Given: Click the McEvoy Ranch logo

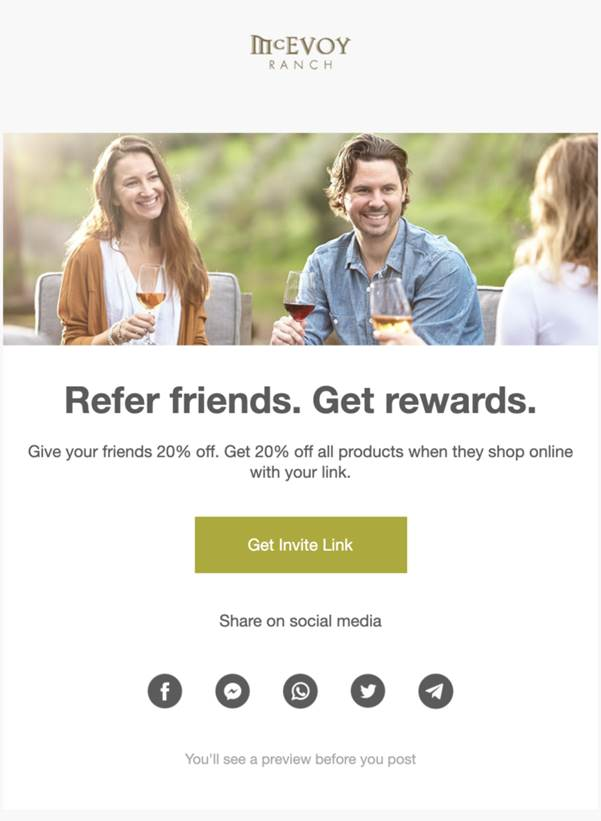Looking at the screenshot, I should coord(300,52).
